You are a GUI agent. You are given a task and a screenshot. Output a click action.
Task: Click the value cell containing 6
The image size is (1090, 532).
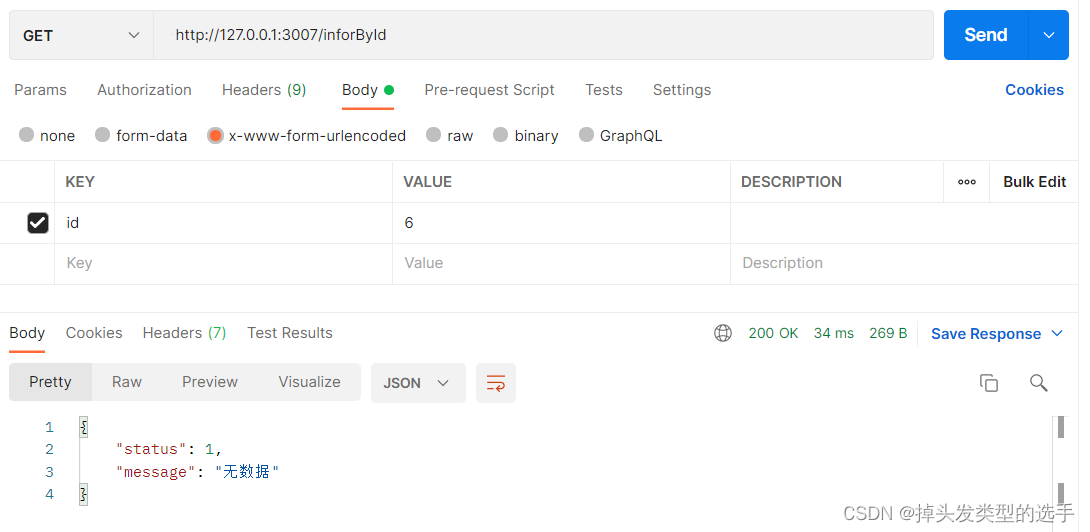[561, 223]
